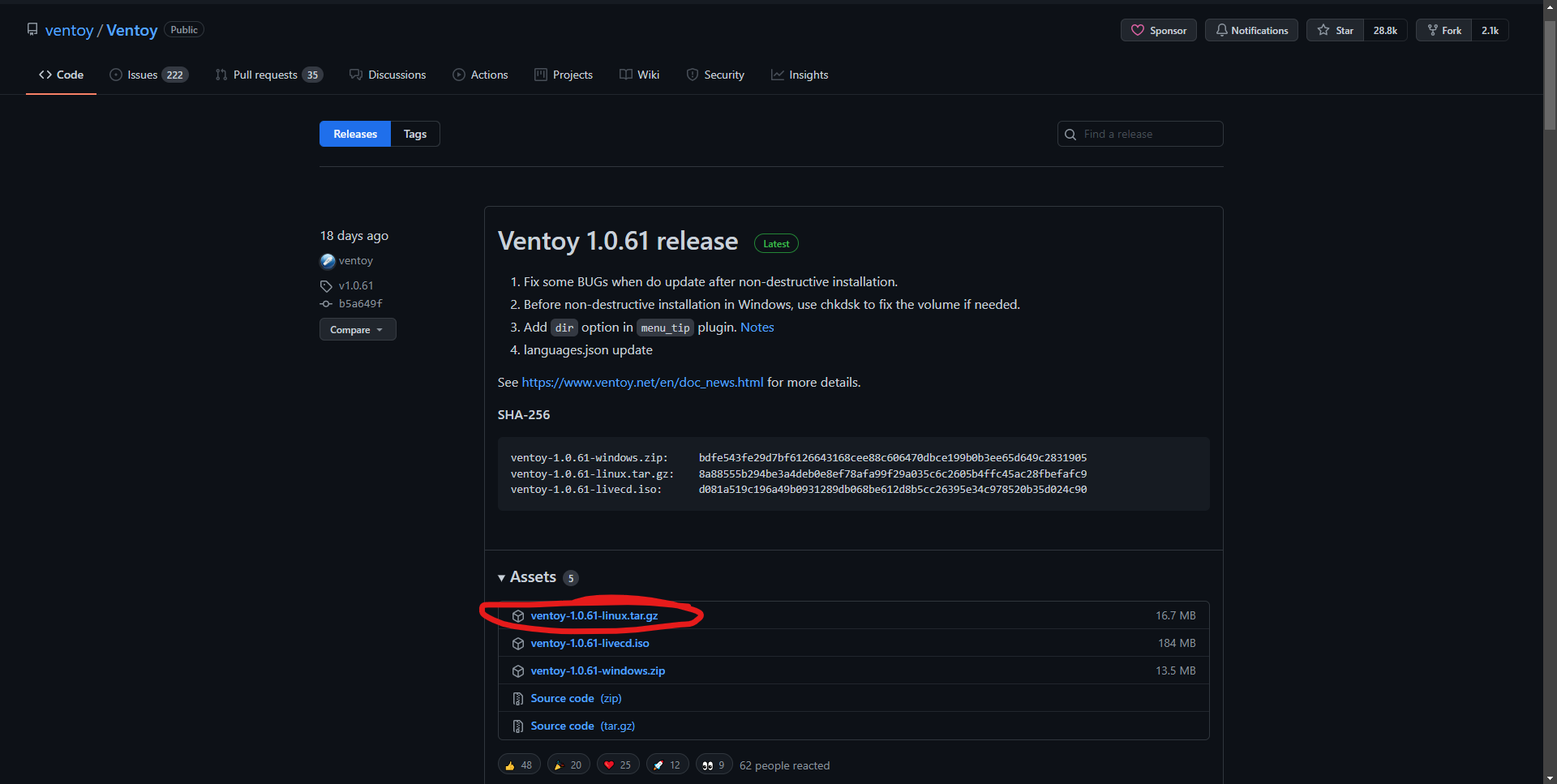
Task: Click the Sponsor button
Action: (1159, 30)
